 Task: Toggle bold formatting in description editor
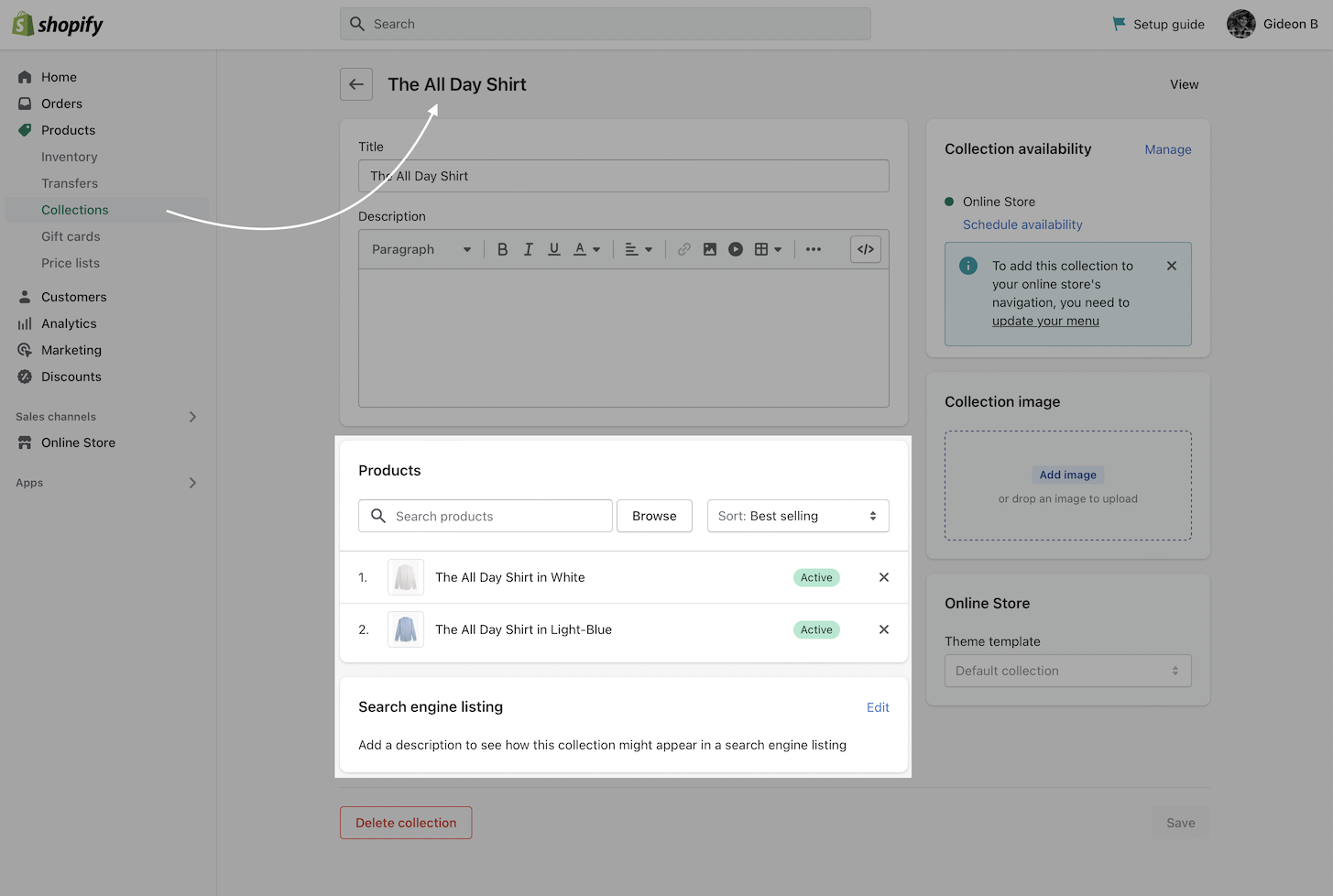click(x=502, y=249)
